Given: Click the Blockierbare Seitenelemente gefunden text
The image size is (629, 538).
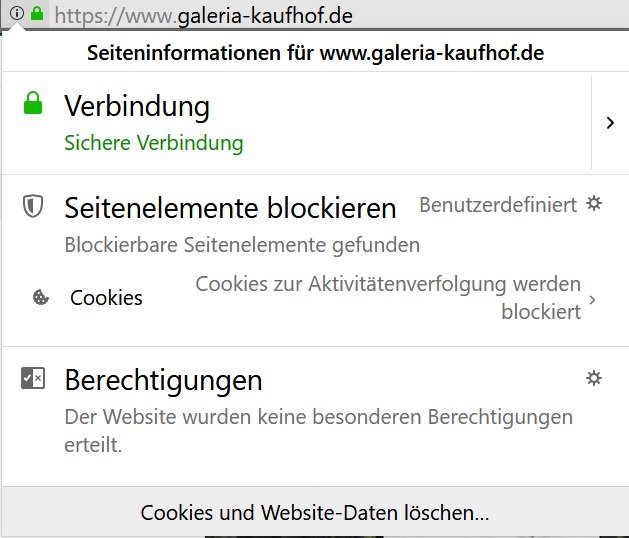Looking at the screenshot, I should point(242,244).
